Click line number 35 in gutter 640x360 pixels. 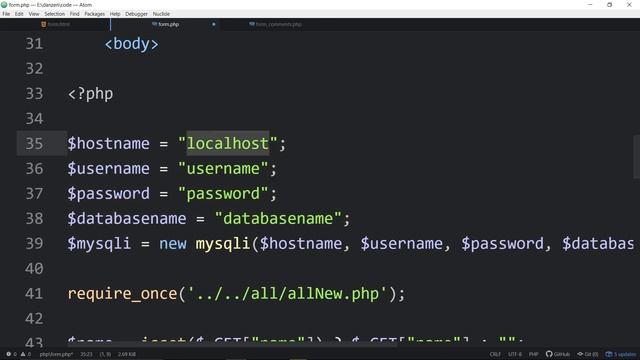pos(34,144)
